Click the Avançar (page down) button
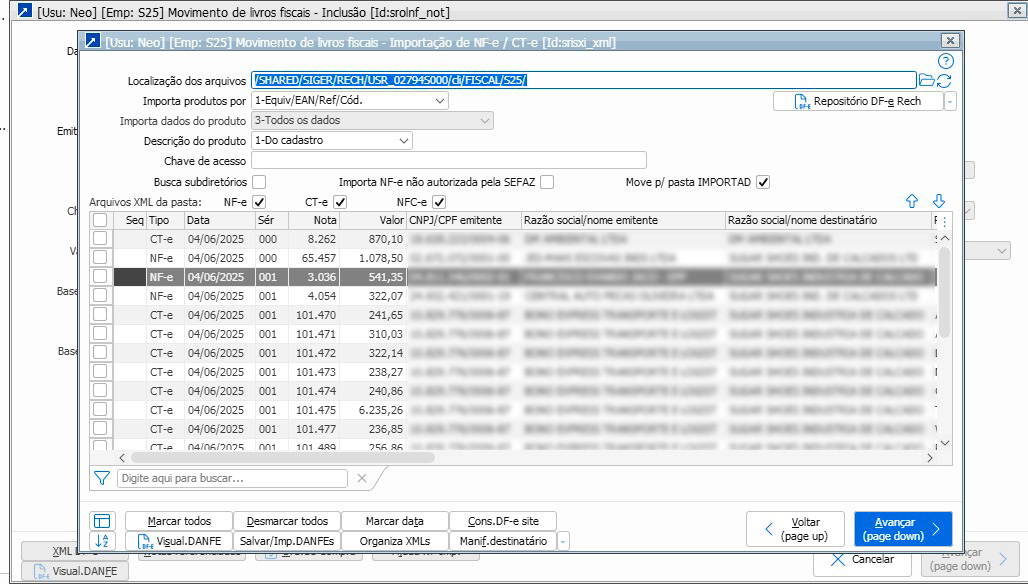Image resolution: width=1028 pixels, height=584 pixels. pyautogui.click(x=902, y=529)
